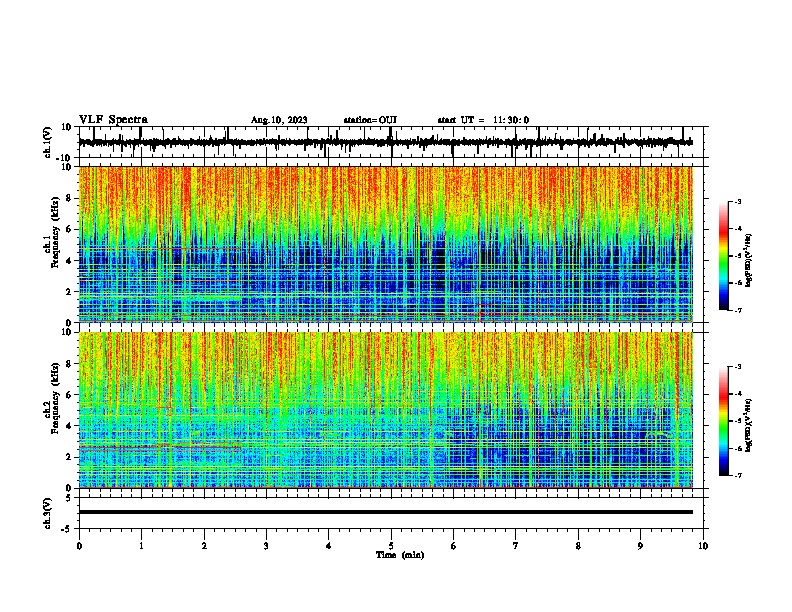Click the ch.2 "Frequency (kHz)" axis label

tap(55, 398)
